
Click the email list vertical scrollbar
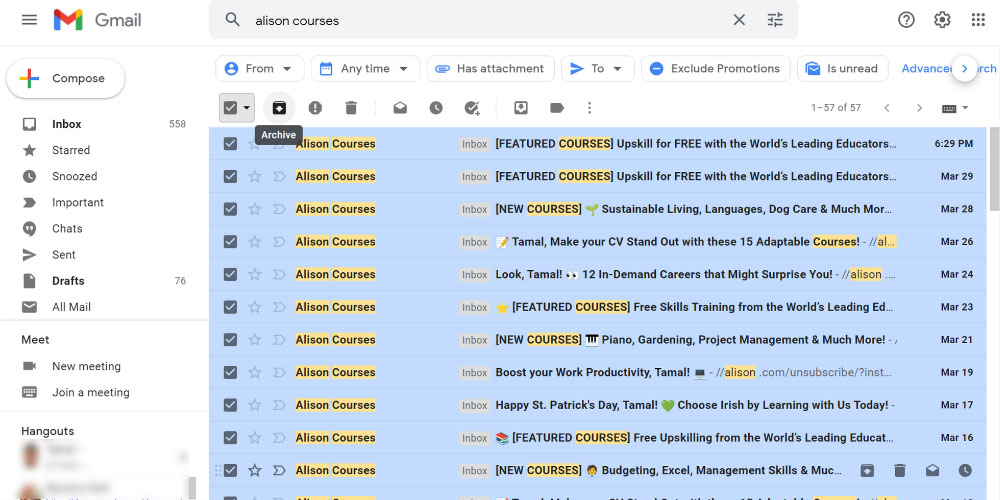pos(994,169)
